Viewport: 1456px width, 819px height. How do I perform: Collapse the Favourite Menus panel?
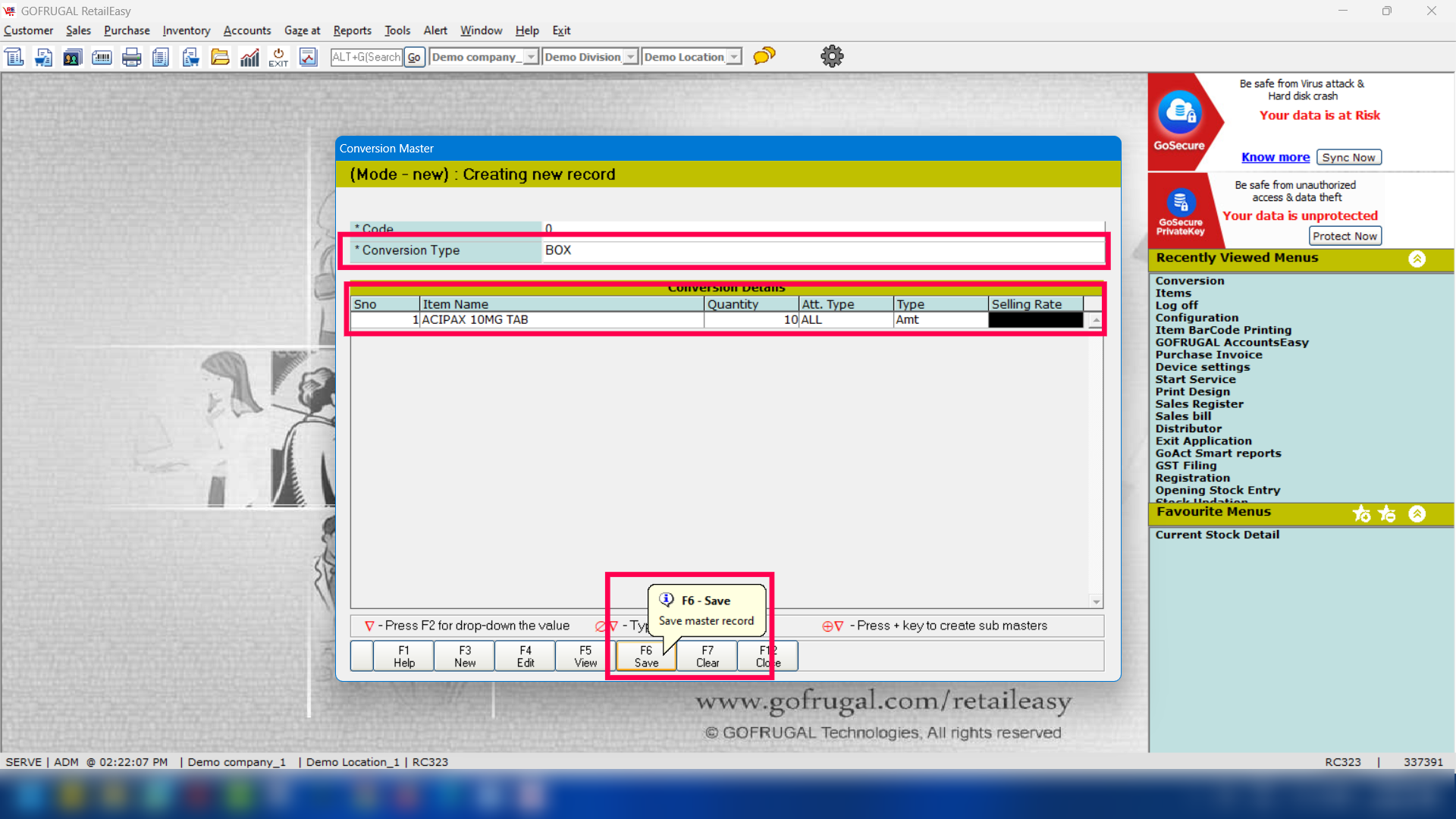[x=1417, y=514]
